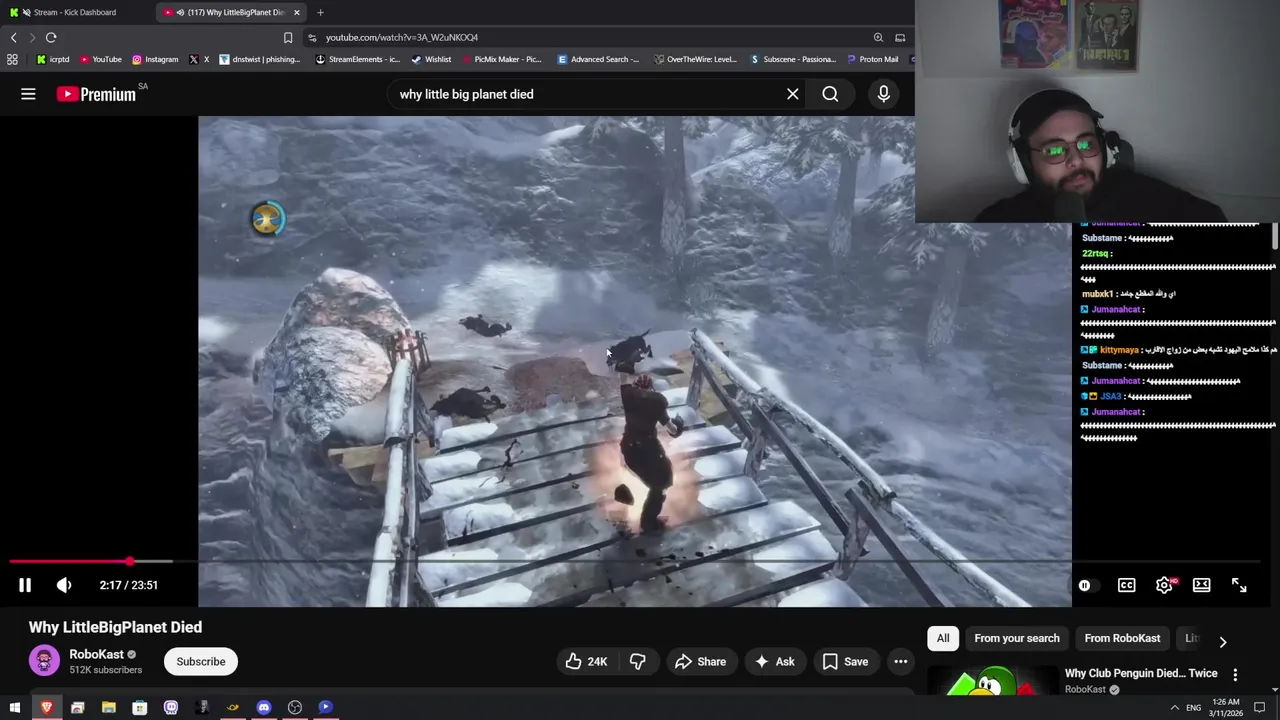
Task: Seek using the red progress bar handle
Action: coord(130,562)
